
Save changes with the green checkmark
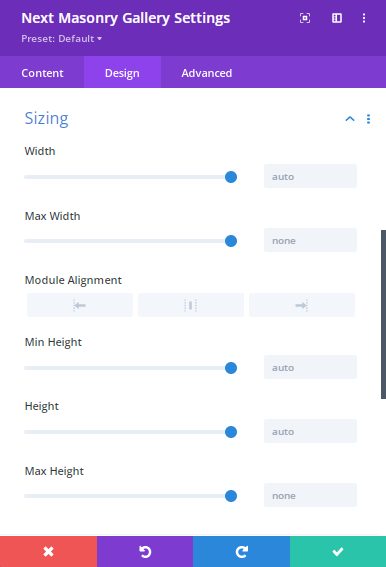tap(338, 551)
